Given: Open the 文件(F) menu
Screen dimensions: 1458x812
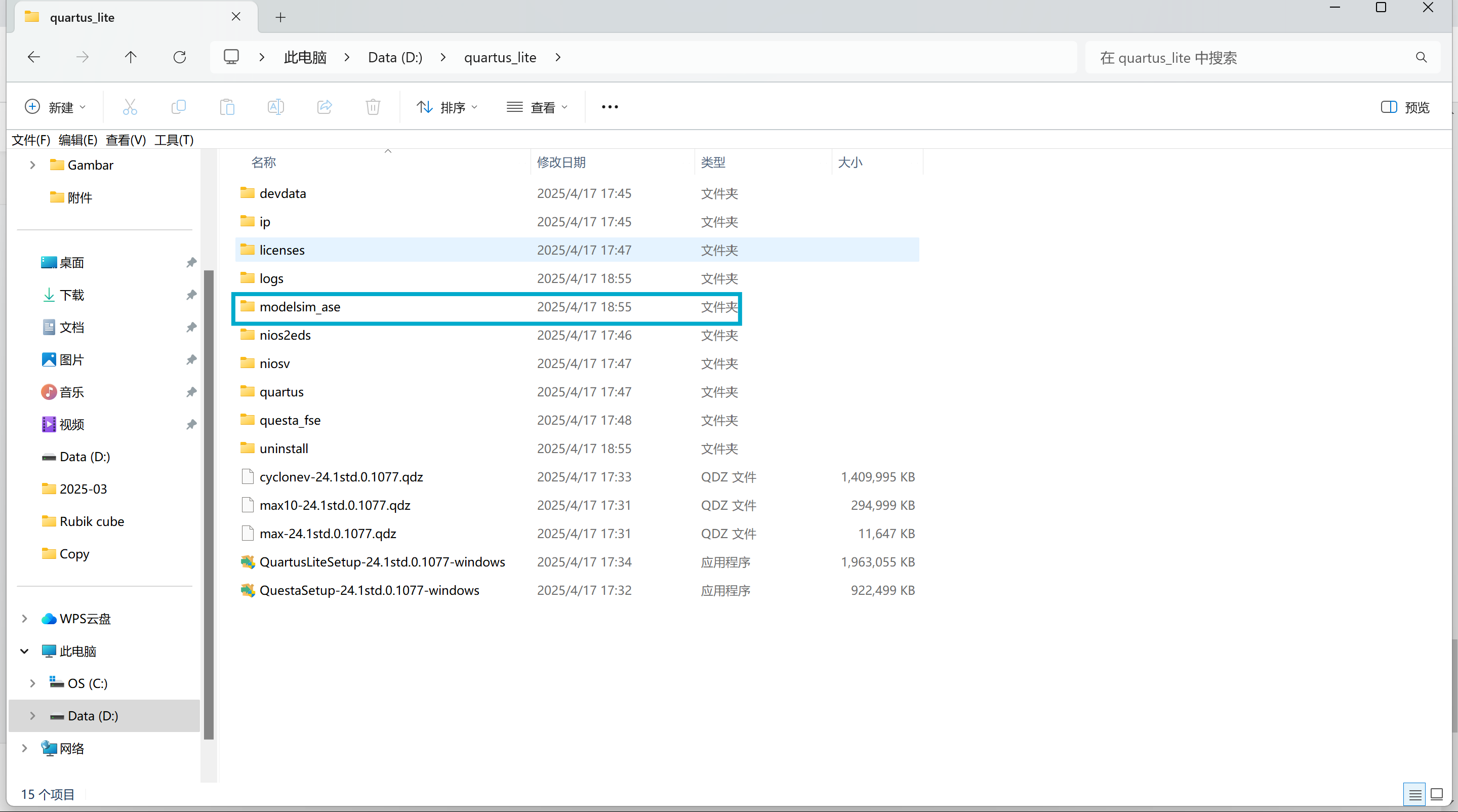Looking at the screenshot, I should coord(30,140).
